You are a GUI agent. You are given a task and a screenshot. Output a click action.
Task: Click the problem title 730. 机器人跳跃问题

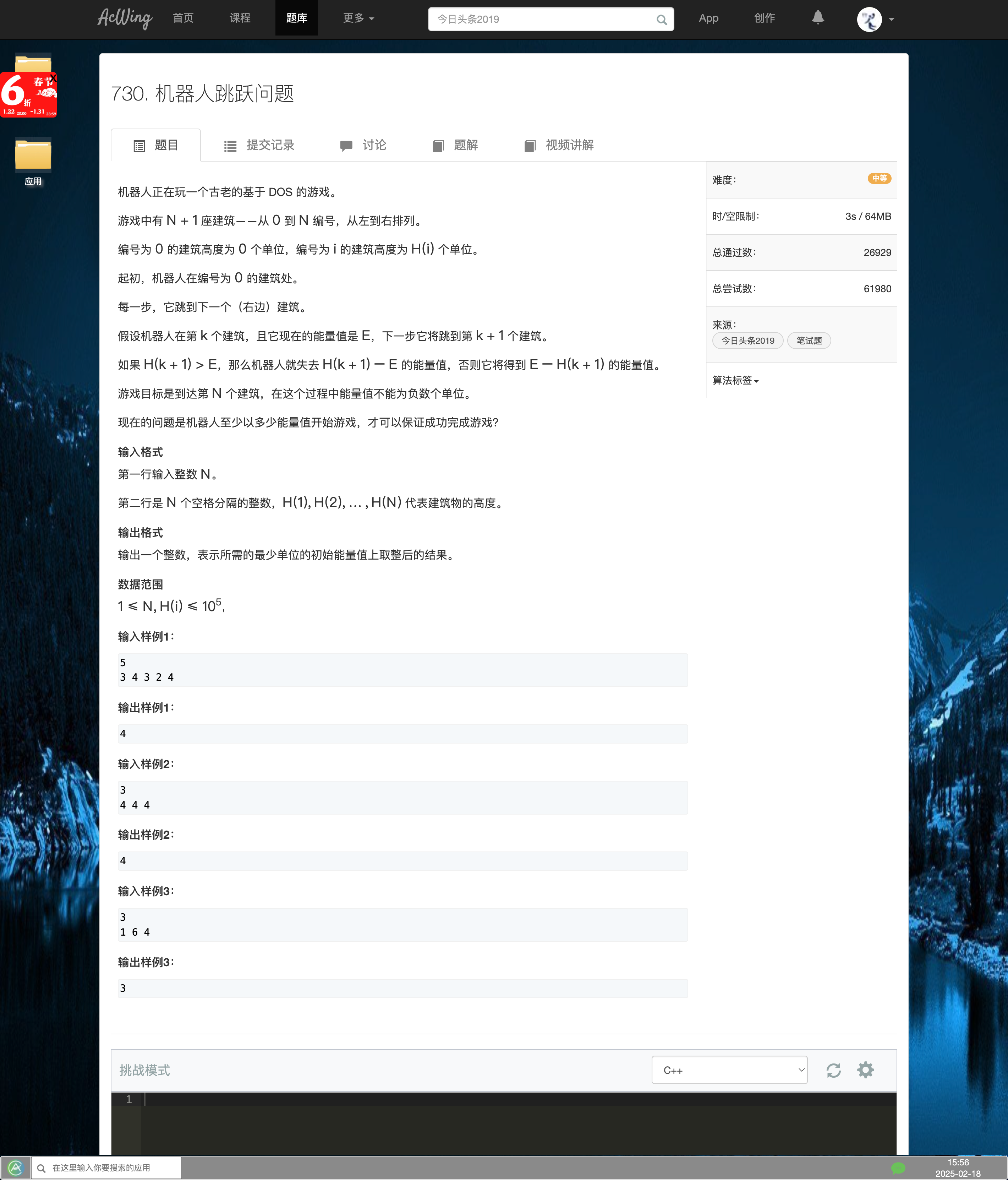[202, 93]
